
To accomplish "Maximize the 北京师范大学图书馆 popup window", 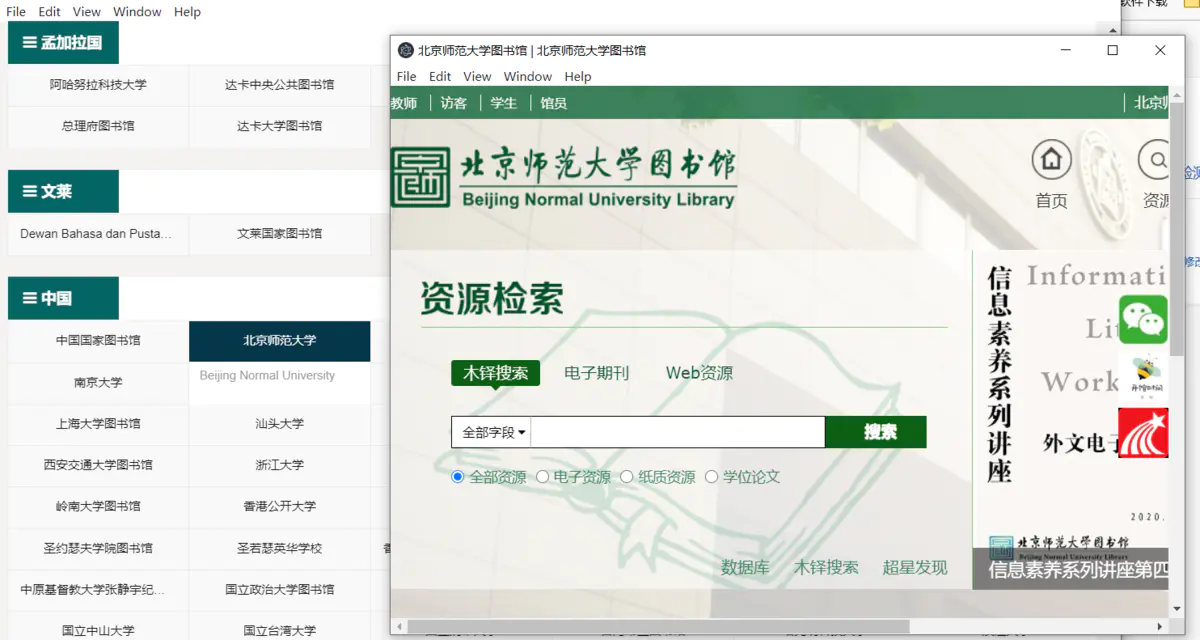I will pos(1112,50).
